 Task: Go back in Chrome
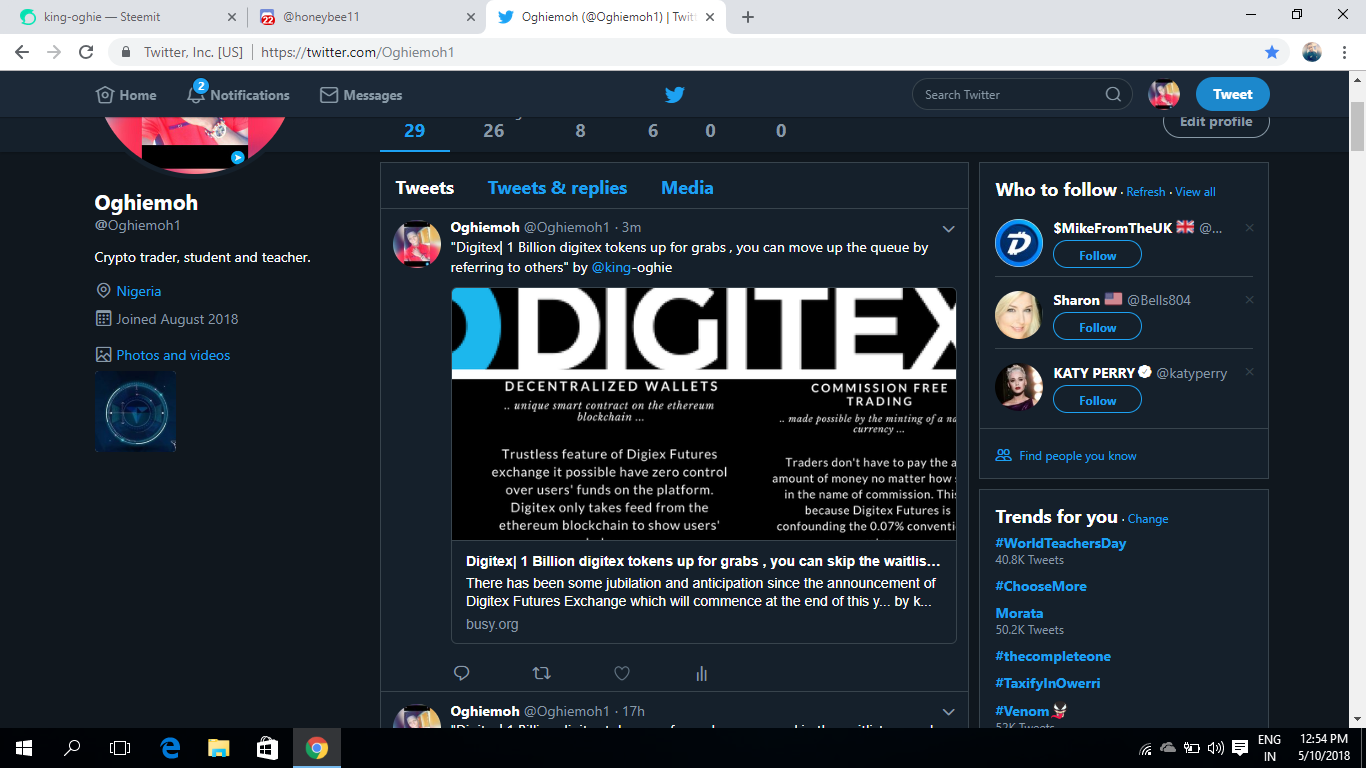pos(22,52)
